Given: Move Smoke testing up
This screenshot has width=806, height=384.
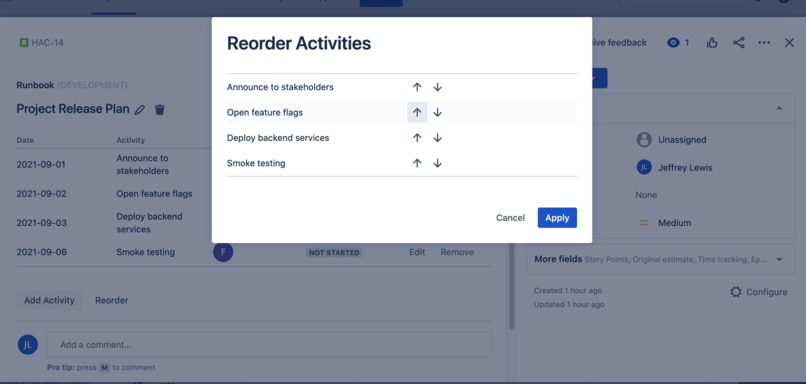Looking at the screenshot, I should pos(417,163).
